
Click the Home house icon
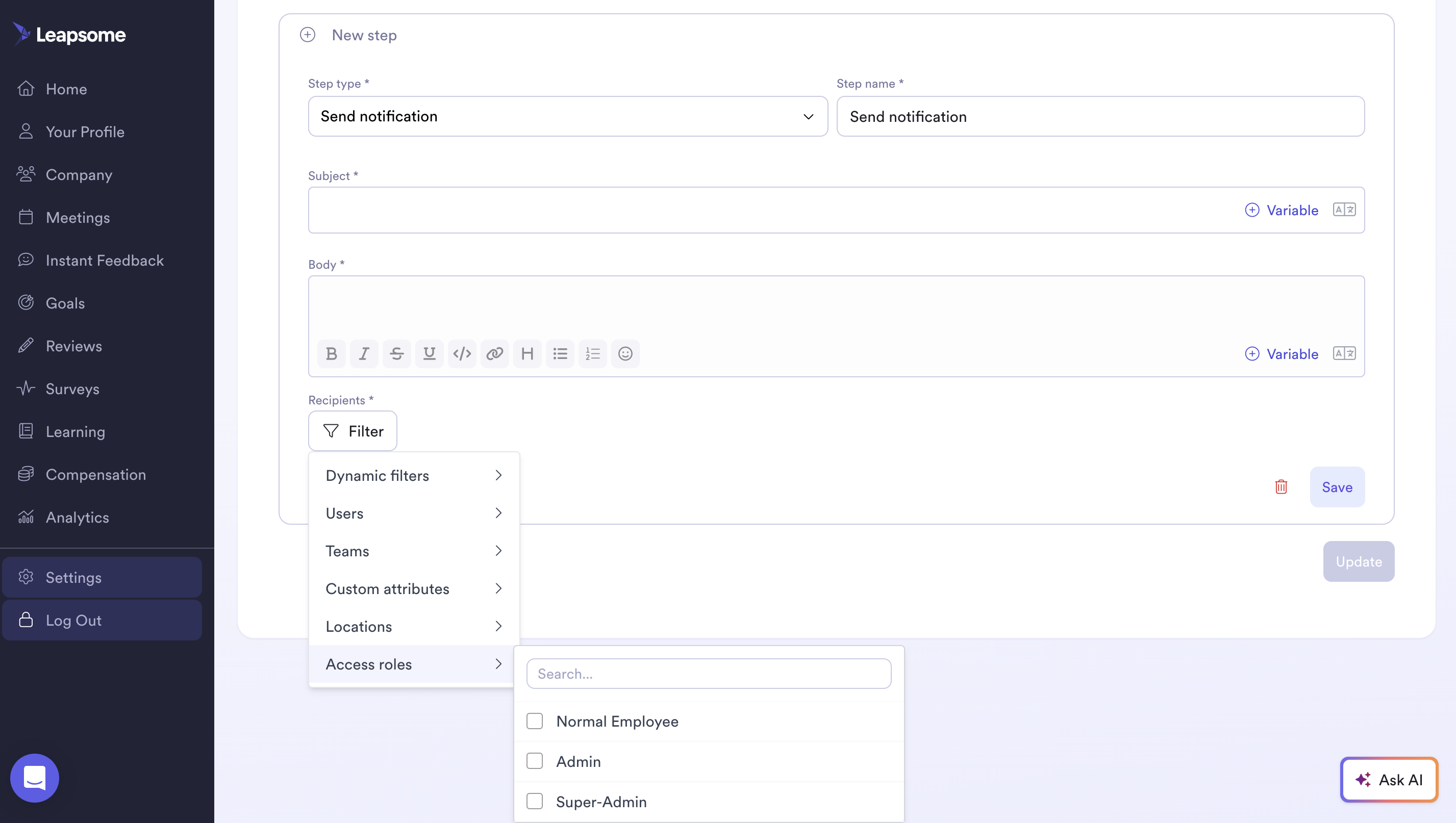point(26,89)
